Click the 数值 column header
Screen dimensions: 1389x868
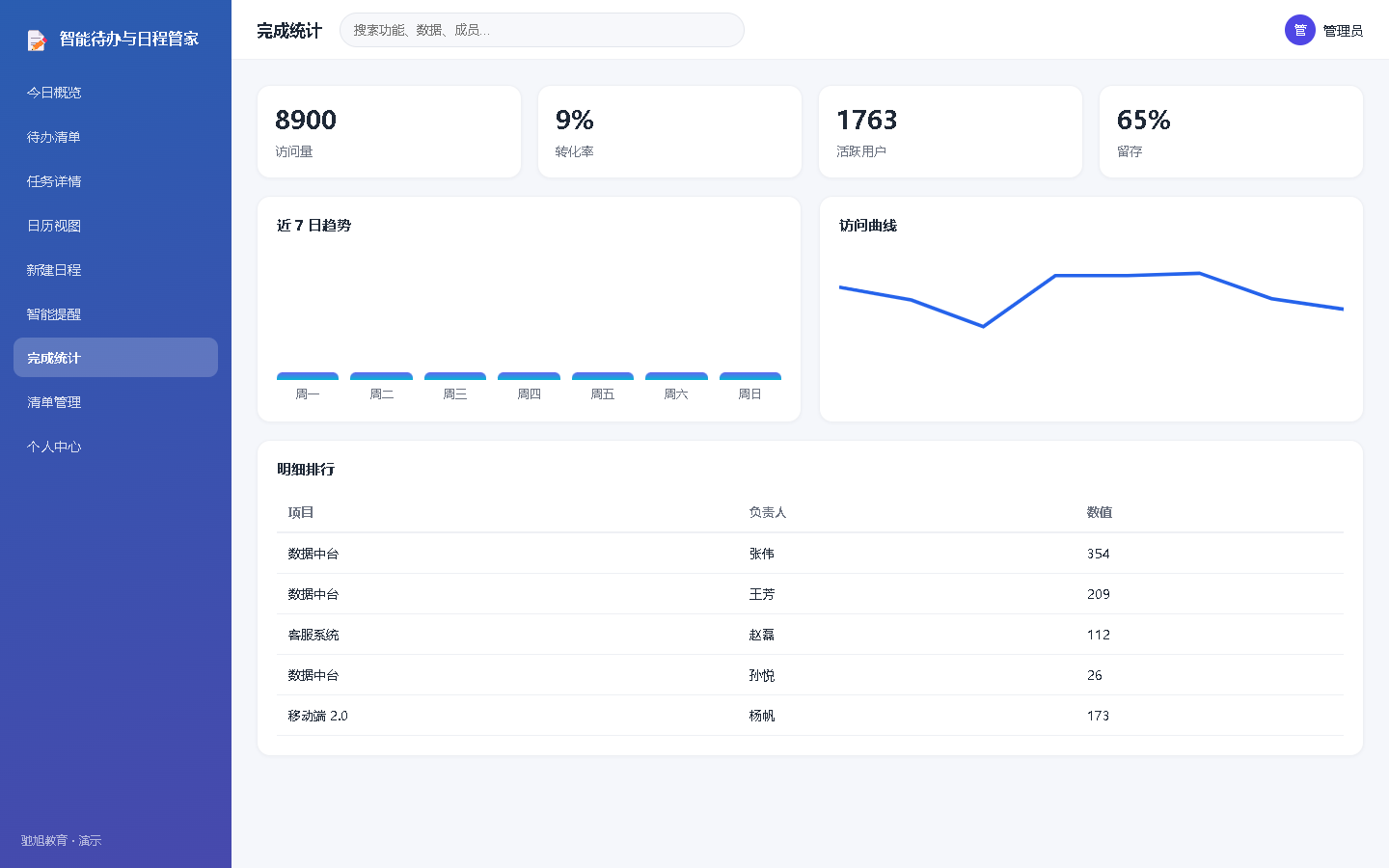pos(1100,512)
